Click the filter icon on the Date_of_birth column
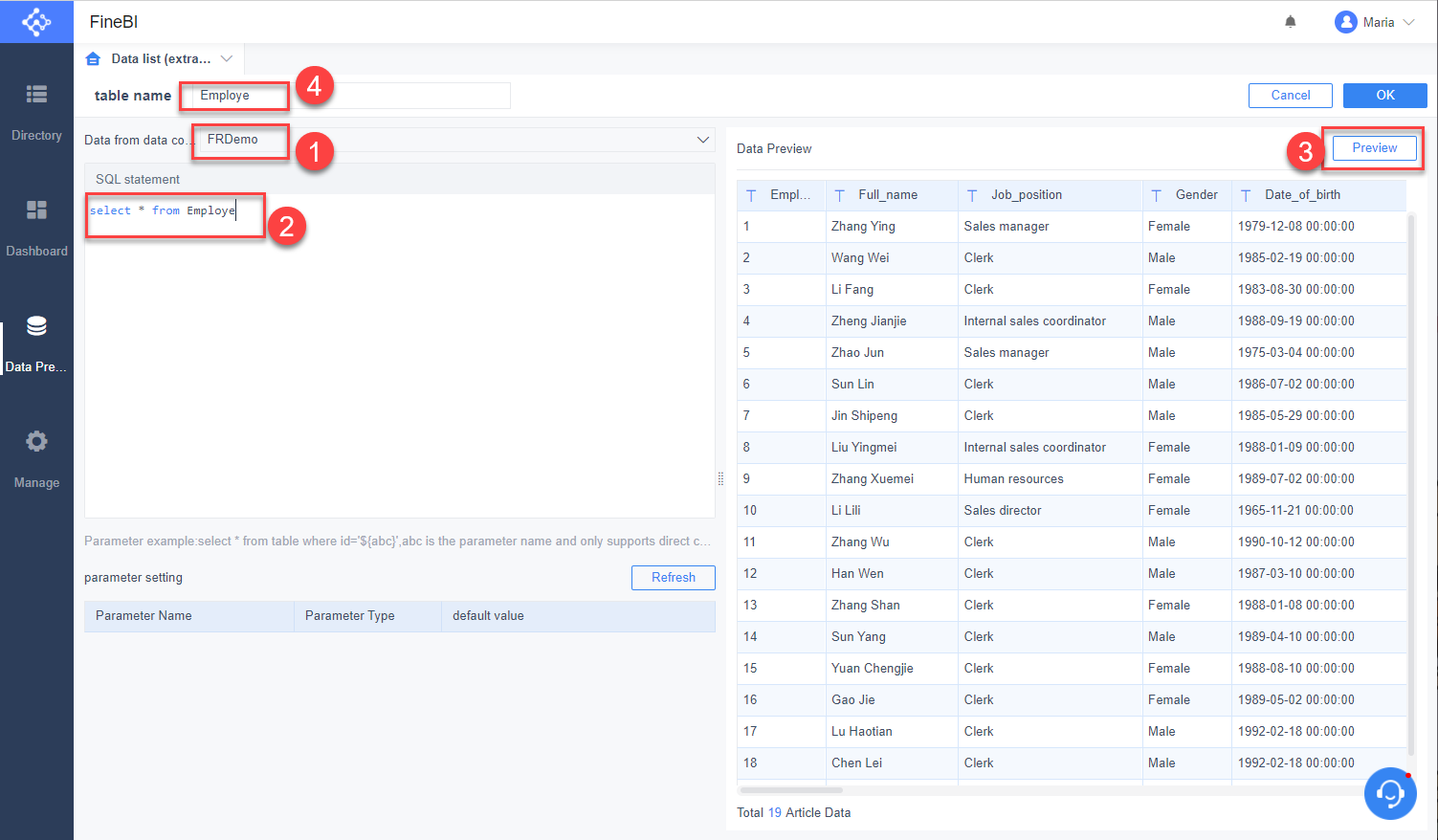The height and width of the screenshot is (840, 1438). (1245, 194)
